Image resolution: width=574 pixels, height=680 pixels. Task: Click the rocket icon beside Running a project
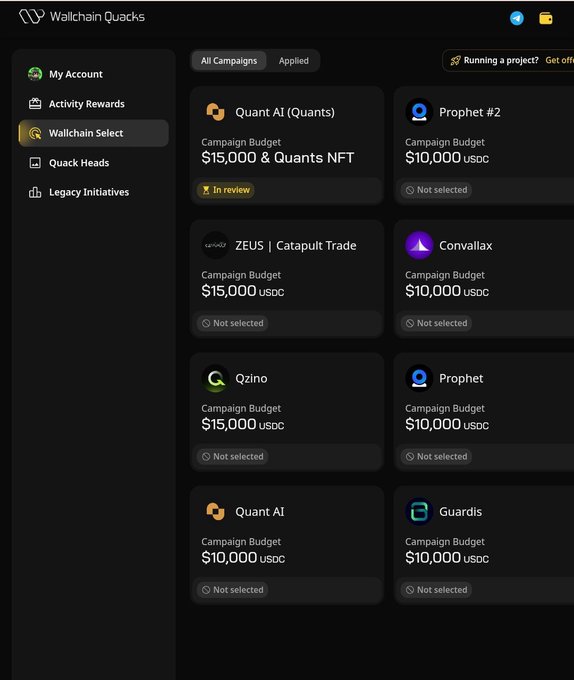tap(455, 60)
